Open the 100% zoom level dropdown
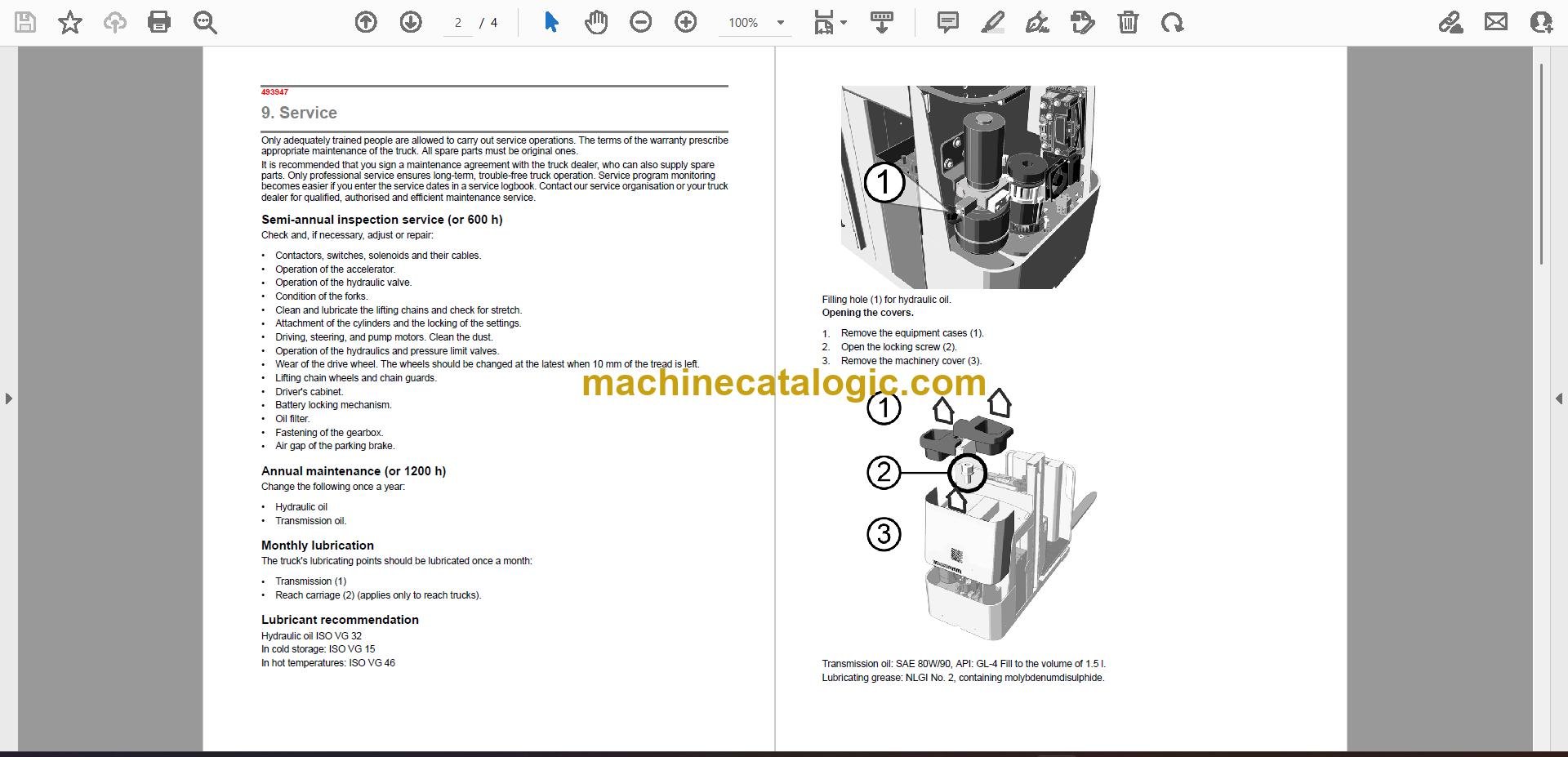 click(756, 23)
